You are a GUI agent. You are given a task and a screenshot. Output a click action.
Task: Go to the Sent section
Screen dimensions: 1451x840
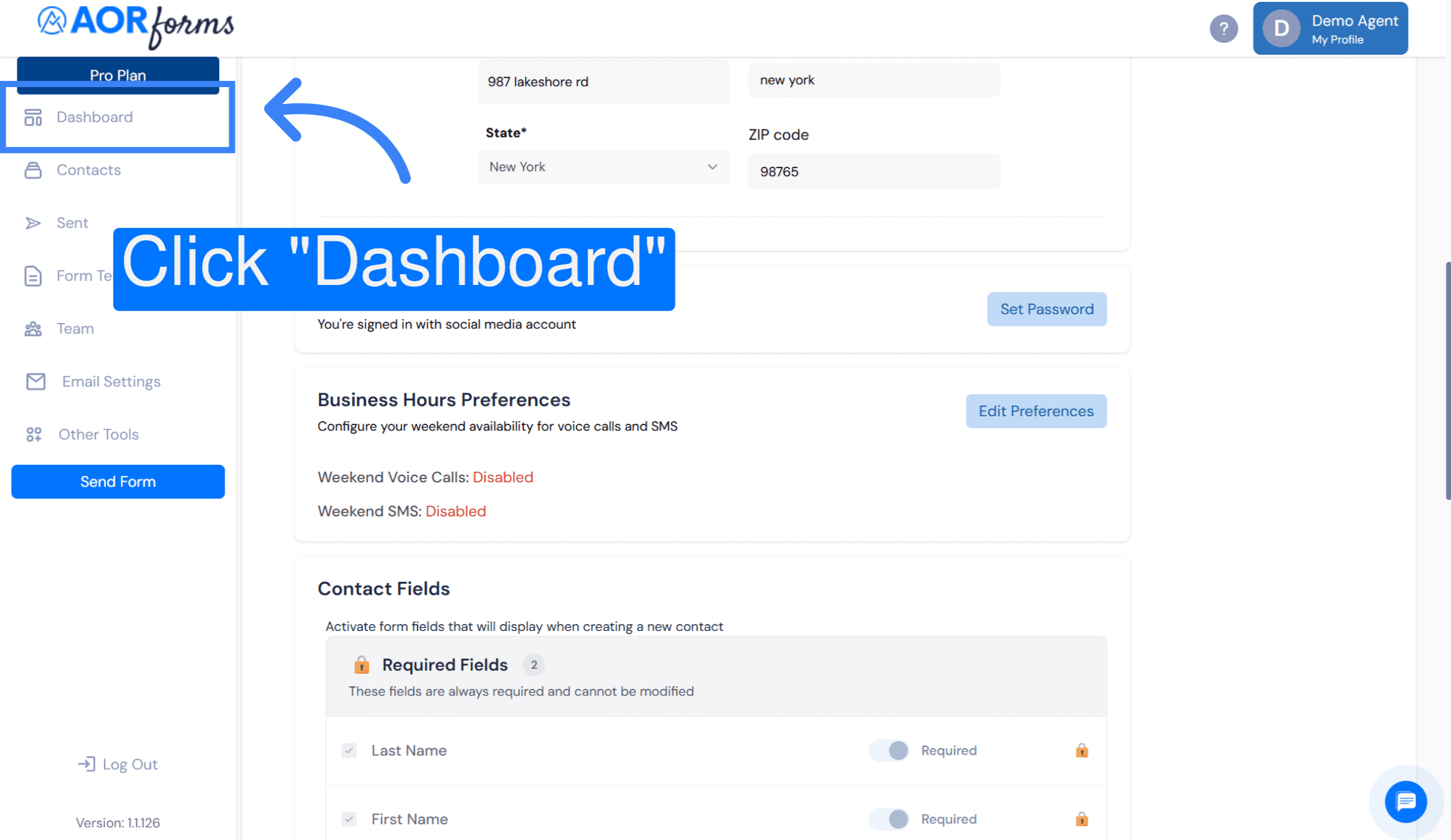tap(72, 223)
